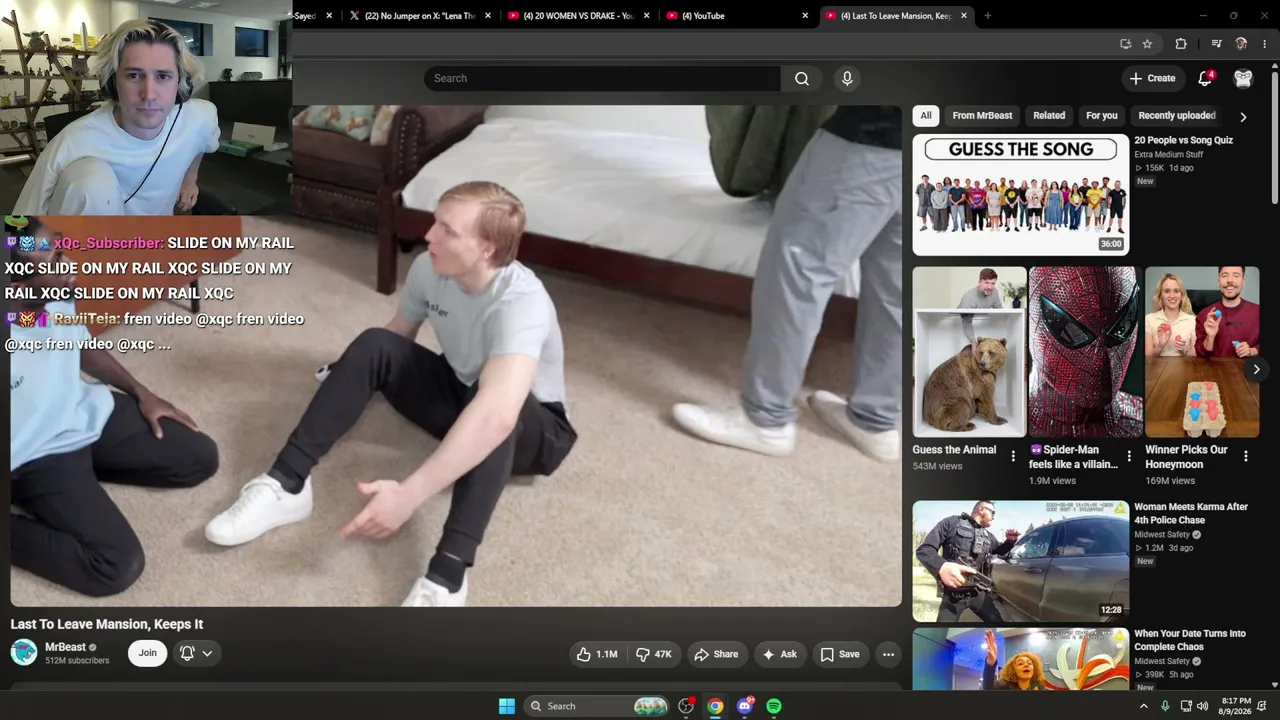1280x720 pixels.
Task: Switch to the (4) YouTube tab
Action: click(x=738, y=16)
